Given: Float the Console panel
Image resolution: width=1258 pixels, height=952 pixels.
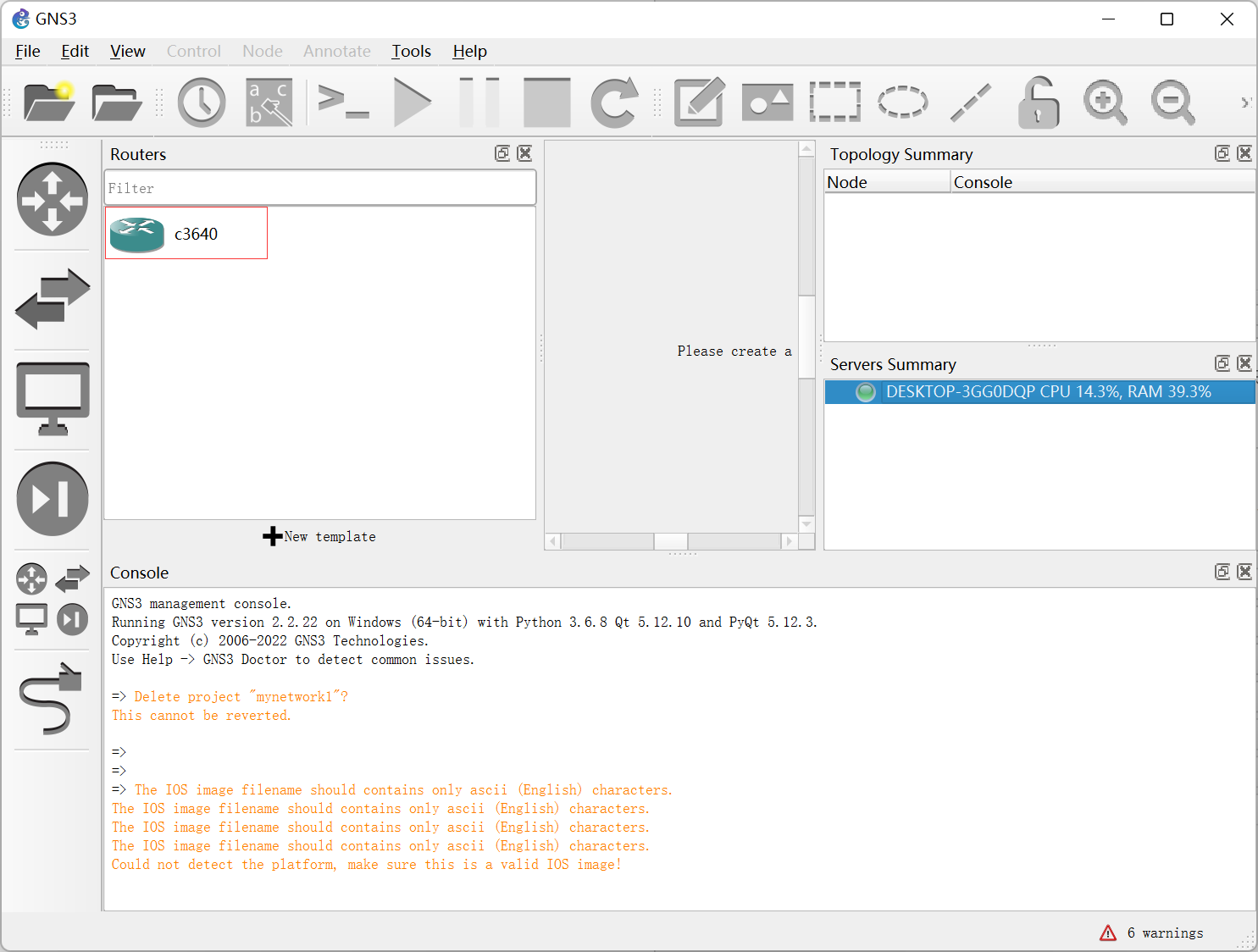Looking at the screenshot, I should coord(1222,572).
